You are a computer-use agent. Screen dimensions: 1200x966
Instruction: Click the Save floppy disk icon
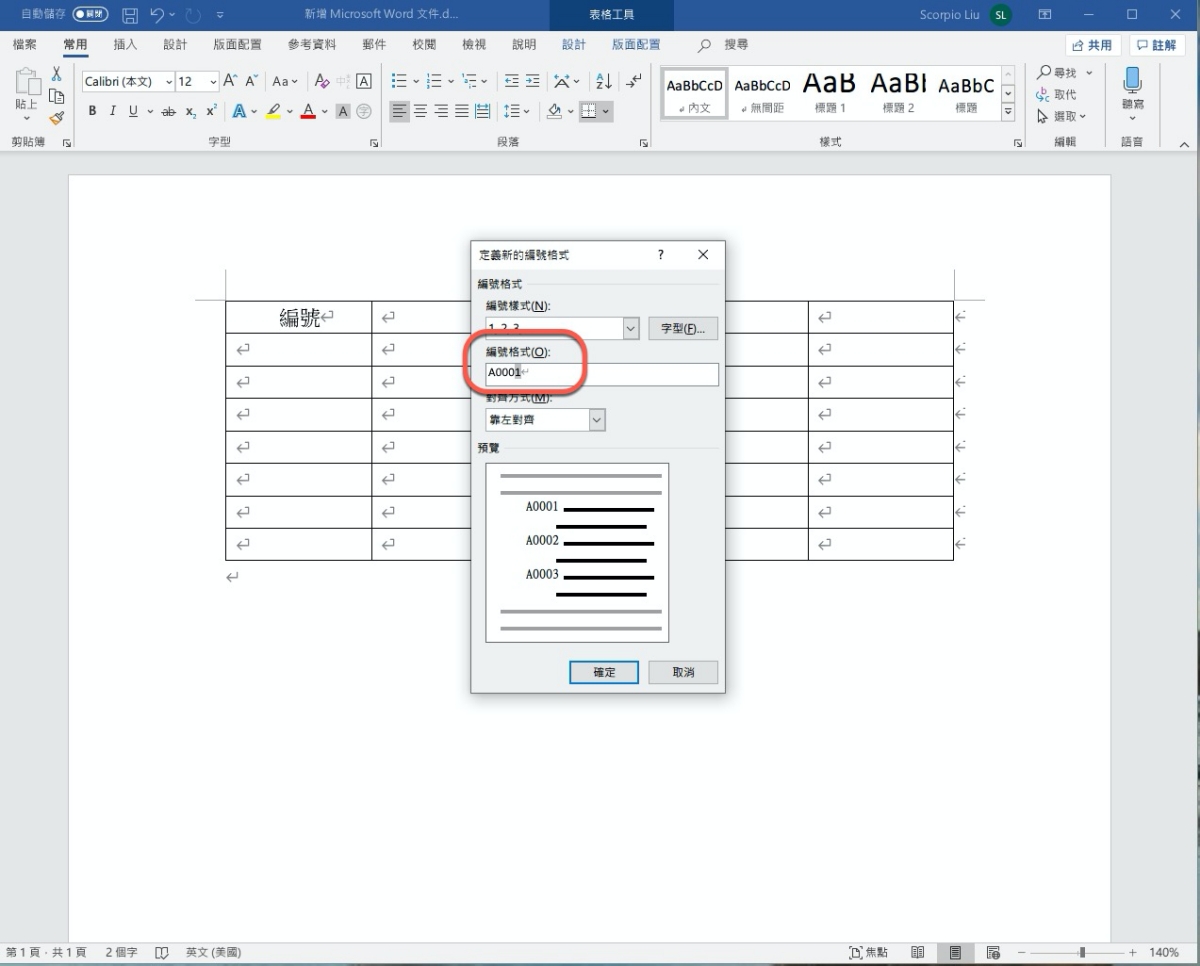pyautogui.click(x=130, y=15)
